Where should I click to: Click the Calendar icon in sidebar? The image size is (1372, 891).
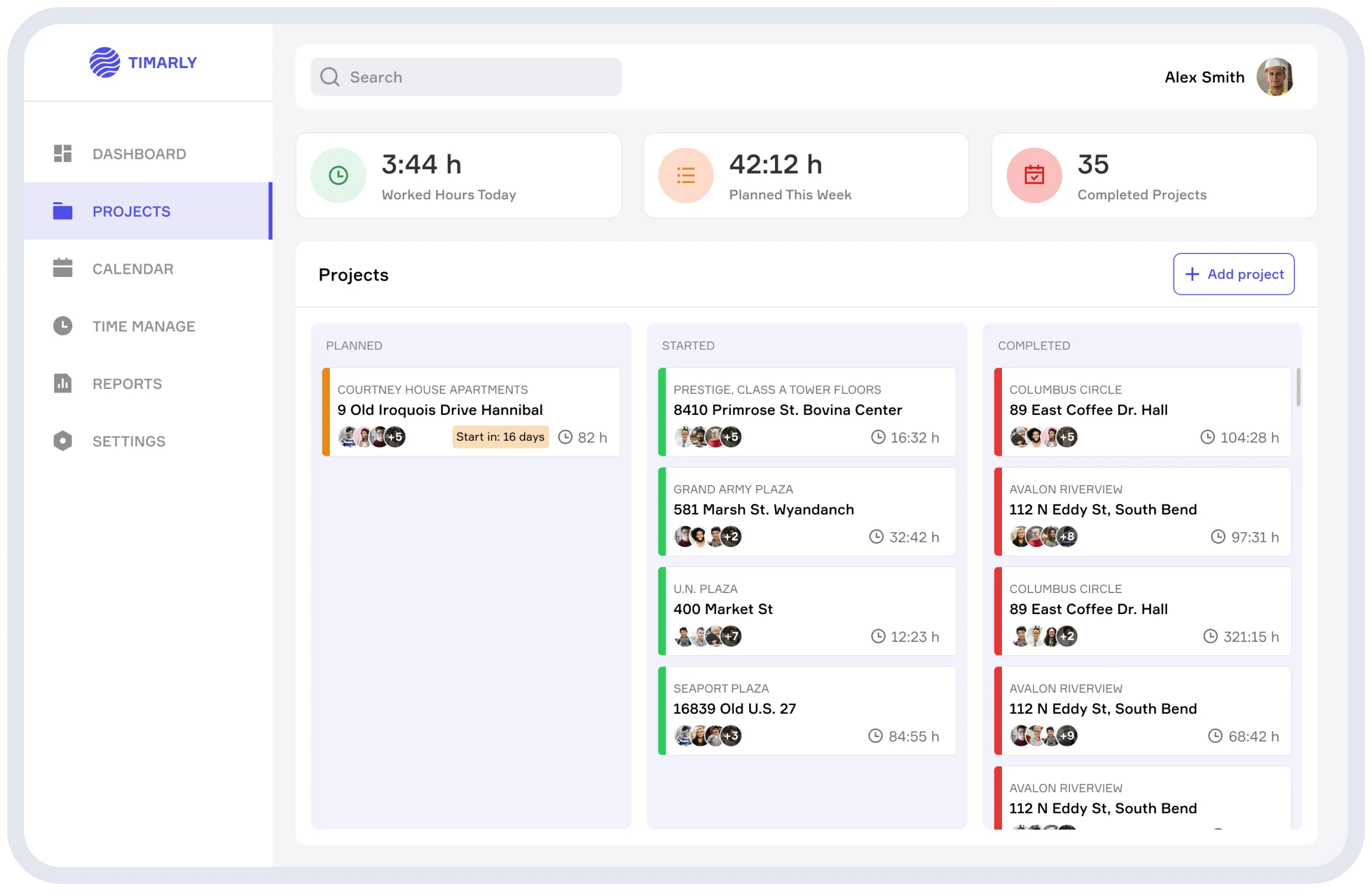click(x=63, y=269)
